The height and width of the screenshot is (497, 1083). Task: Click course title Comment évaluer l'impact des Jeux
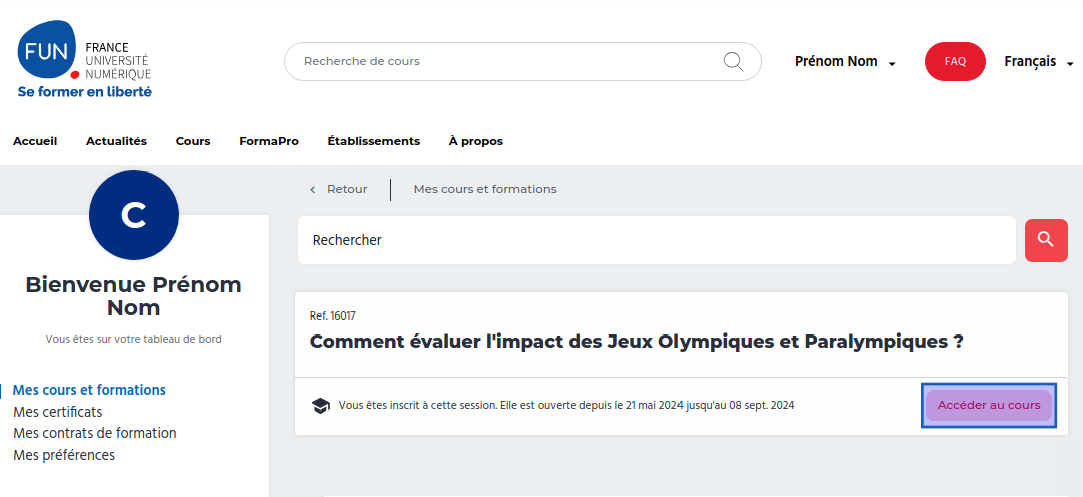pos(636,342)
